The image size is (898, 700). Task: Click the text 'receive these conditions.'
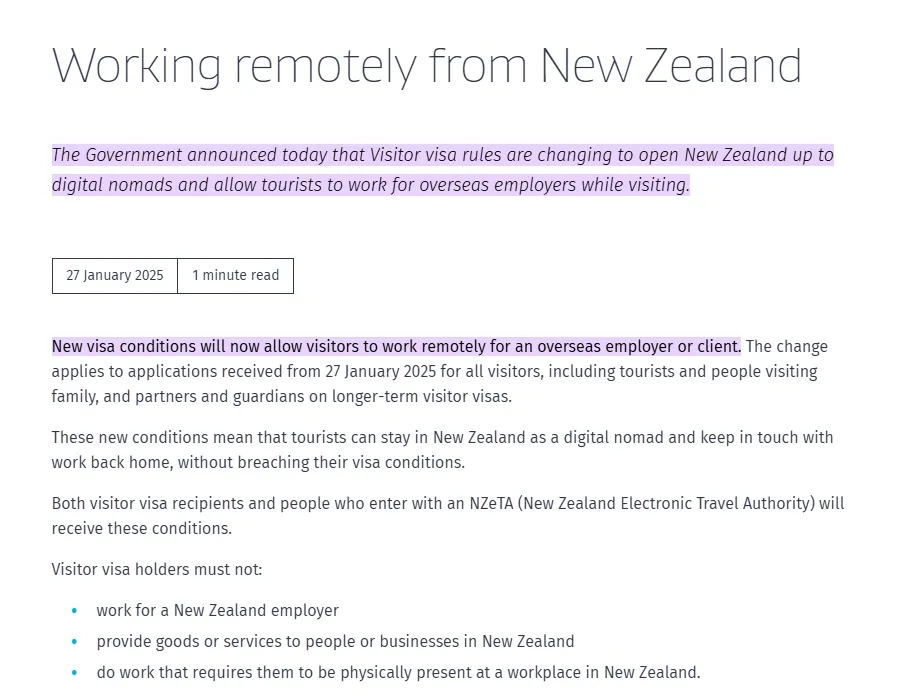click(141, 528)
